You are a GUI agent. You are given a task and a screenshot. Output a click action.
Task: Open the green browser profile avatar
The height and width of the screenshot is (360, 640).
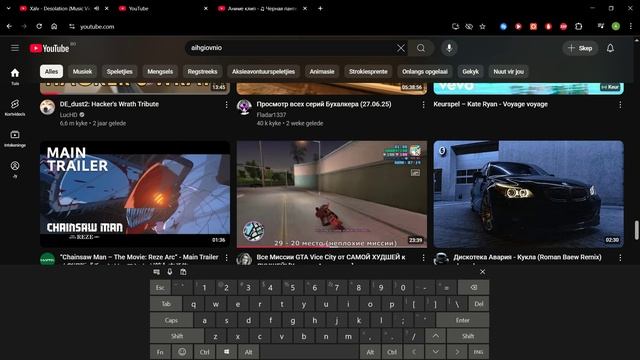[616, 27]
